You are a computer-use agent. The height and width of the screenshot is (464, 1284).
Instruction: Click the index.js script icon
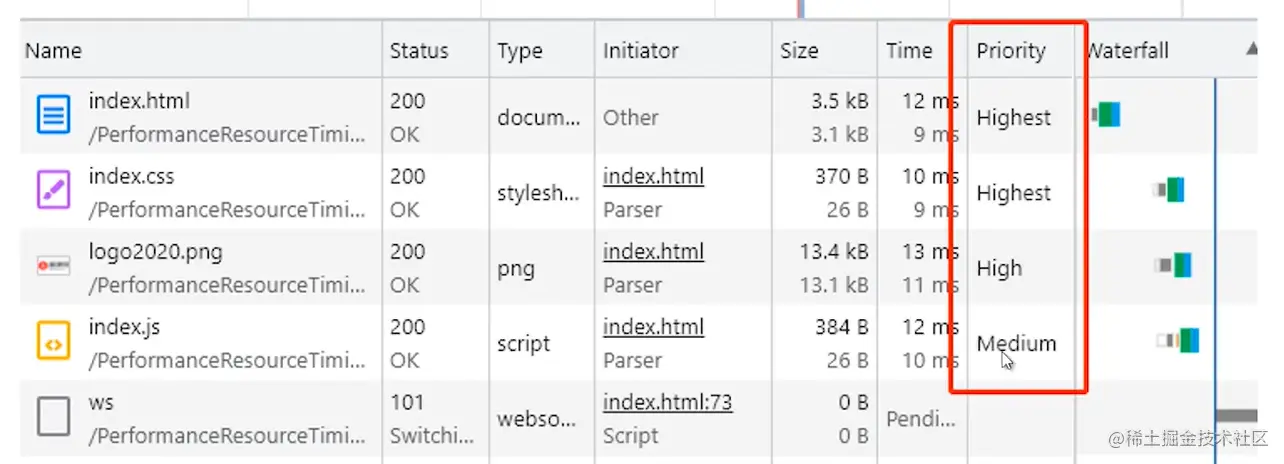point(53,342)
